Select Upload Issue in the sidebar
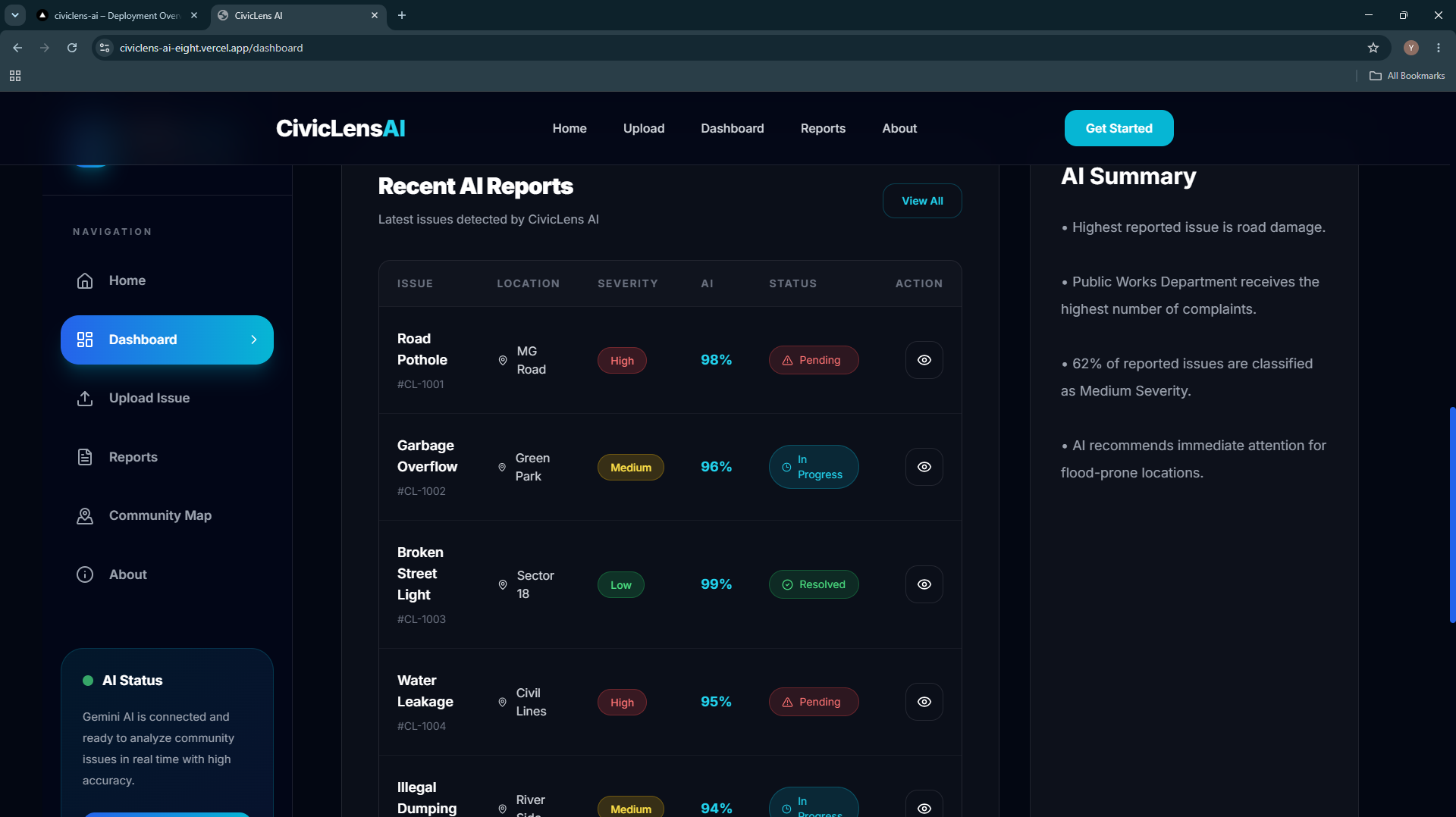Viewport: 1456px width, 817px height. pyautogui.click(x=167, y=398)
